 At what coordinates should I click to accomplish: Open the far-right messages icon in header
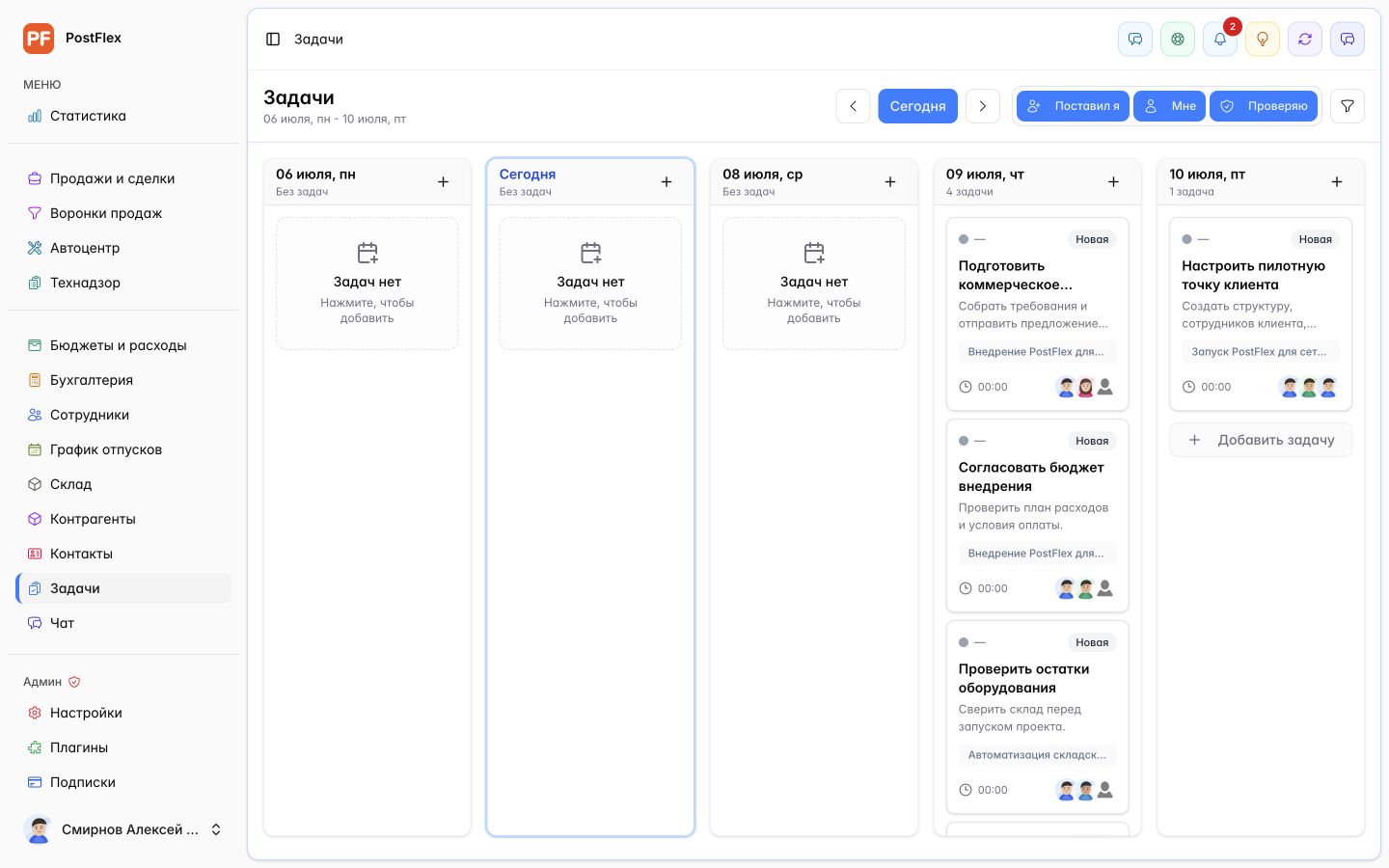pos(1348,40)
